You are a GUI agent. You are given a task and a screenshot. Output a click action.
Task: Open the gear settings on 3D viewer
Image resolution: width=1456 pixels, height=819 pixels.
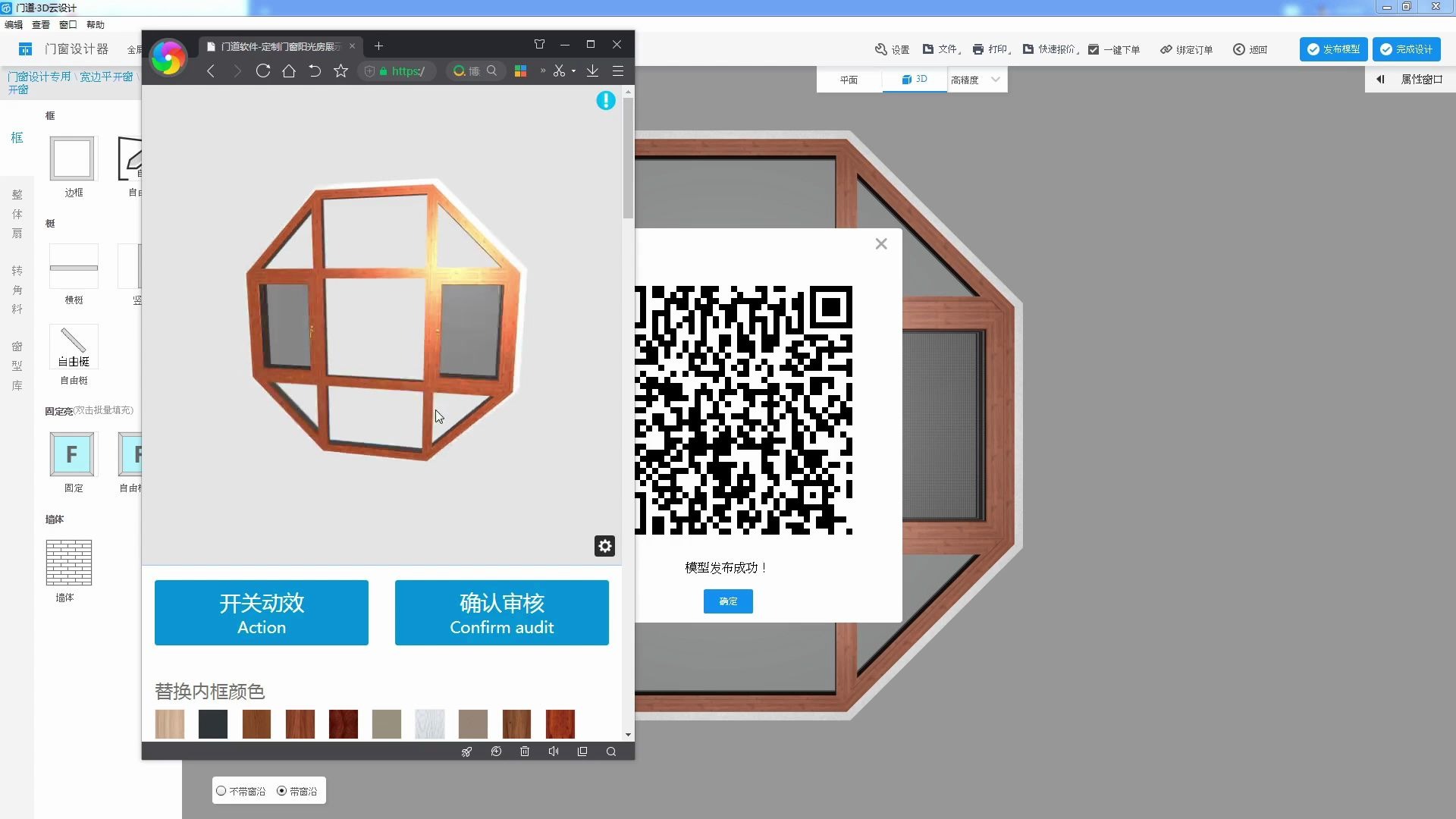604,546
